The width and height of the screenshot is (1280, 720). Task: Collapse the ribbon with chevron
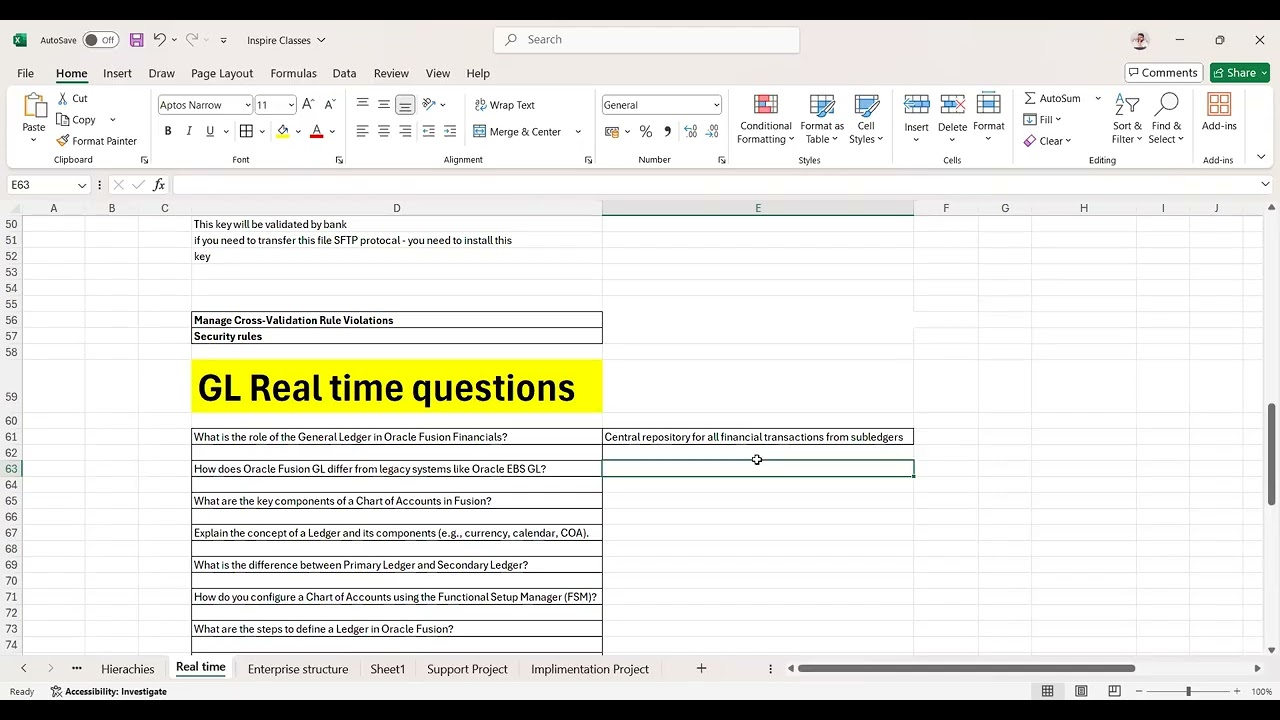tap(1260, 157)
